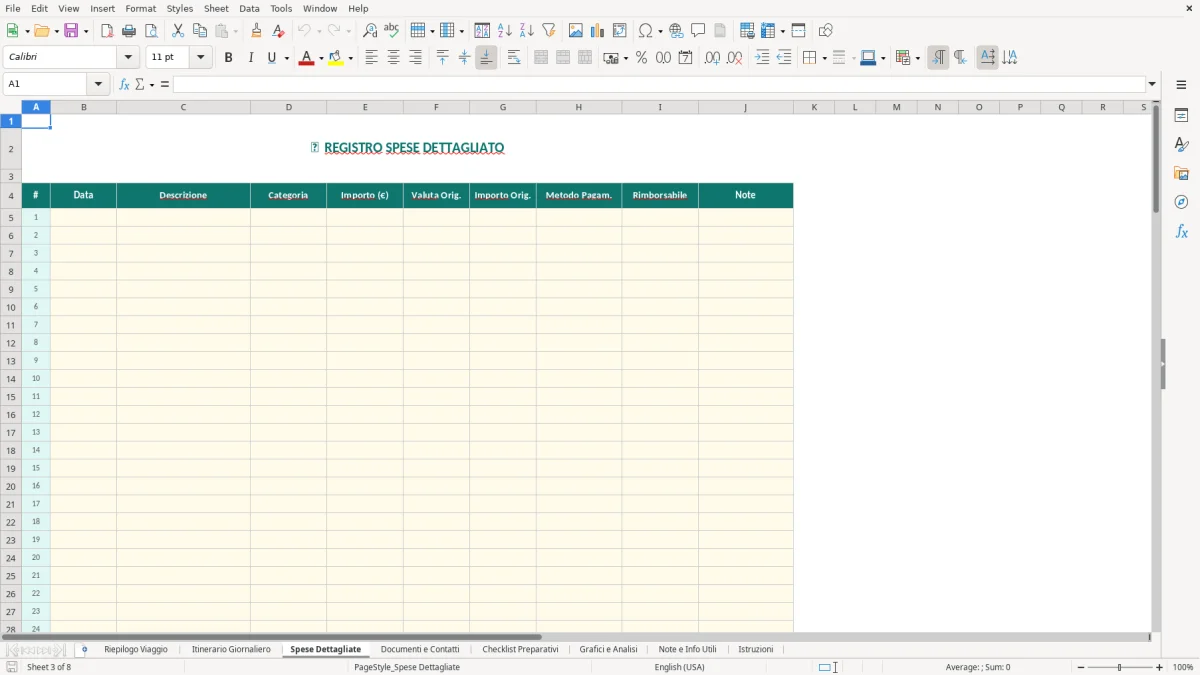1200x675 pixels.
Task: Click the Save document icon
Action: 71,31
